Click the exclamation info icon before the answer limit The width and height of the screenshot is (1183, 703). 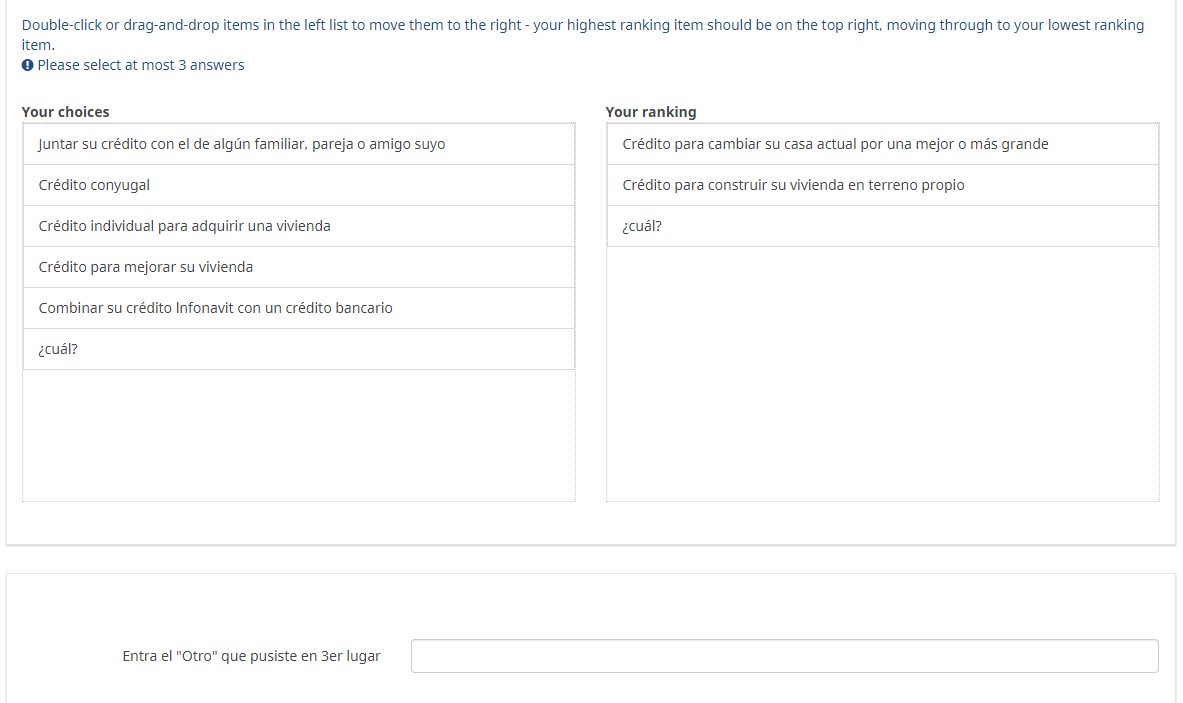click(x=27, y=65)
